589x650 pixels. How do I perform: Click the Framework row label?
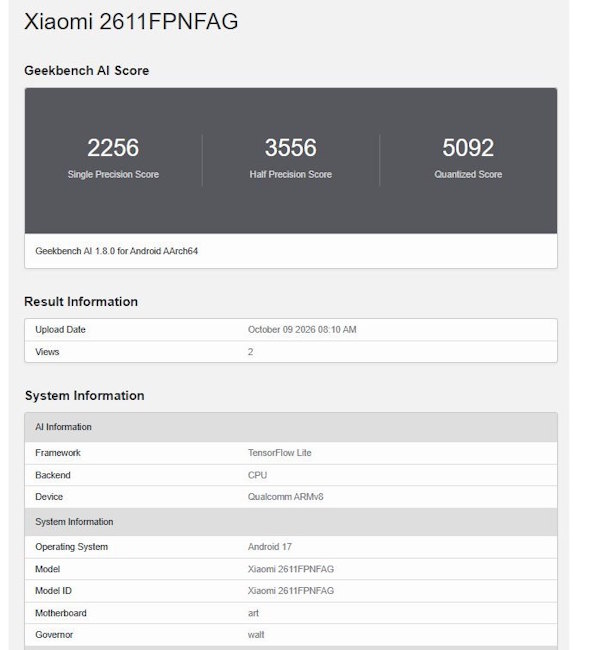pyautogui.click(x=58, y=453)
